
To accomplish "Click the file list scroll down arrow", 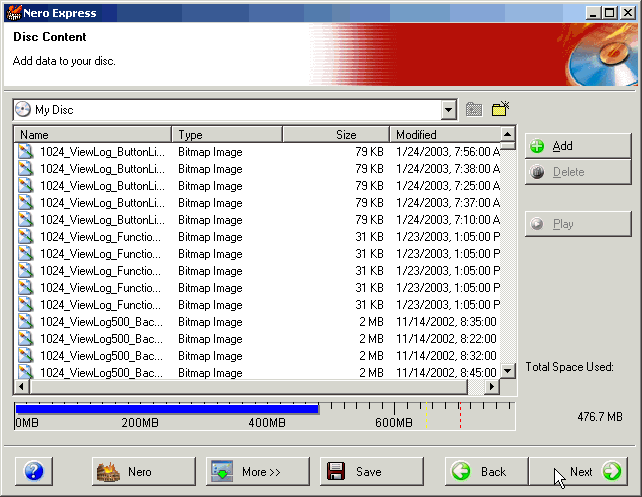I will (508, 371).
